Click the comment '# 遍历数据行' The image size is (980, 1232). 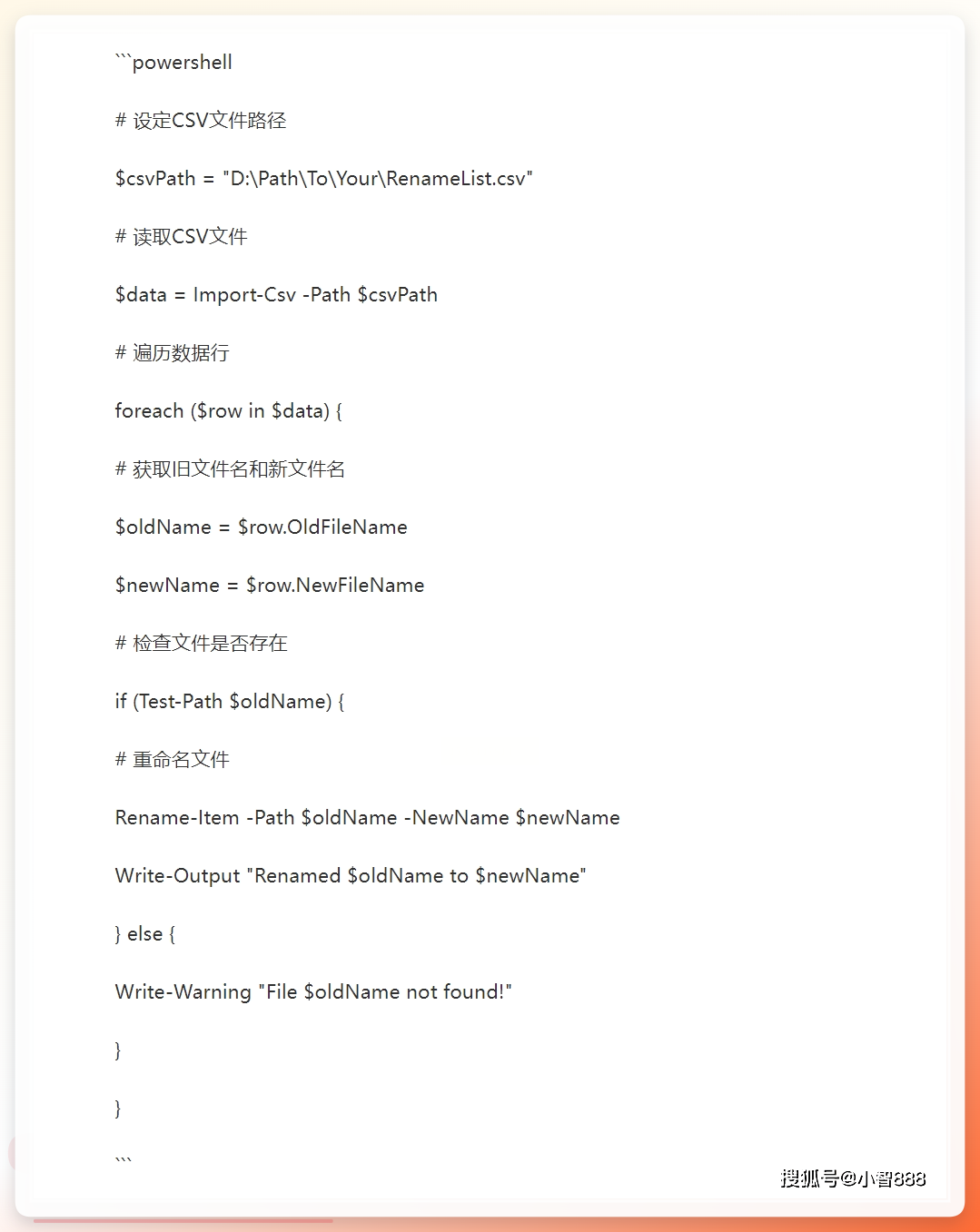pyautogui.click(x=172, y=353)
